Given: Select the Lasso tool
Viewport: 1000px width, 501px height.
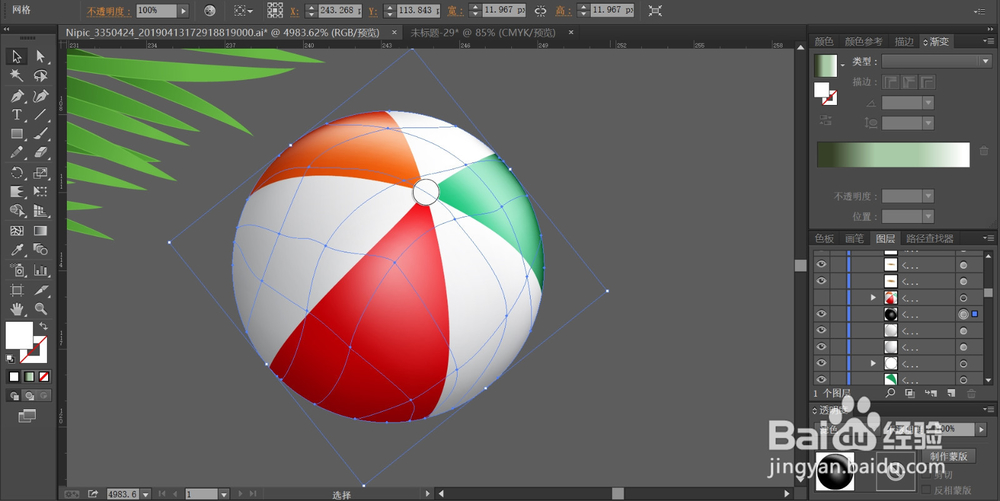Looking at the screenshot, I should (x=41, y=76).
